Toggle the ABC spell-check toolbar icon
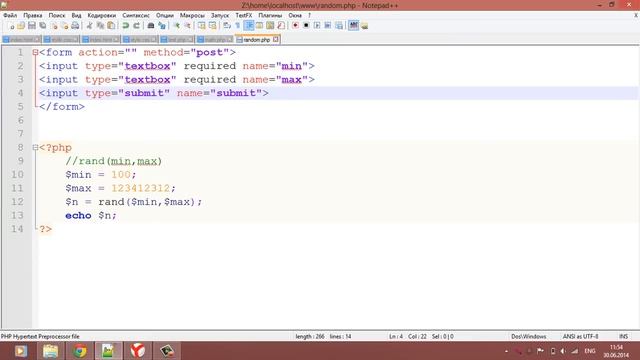Screen dimensions: 640x360 (x=353, y=26)
